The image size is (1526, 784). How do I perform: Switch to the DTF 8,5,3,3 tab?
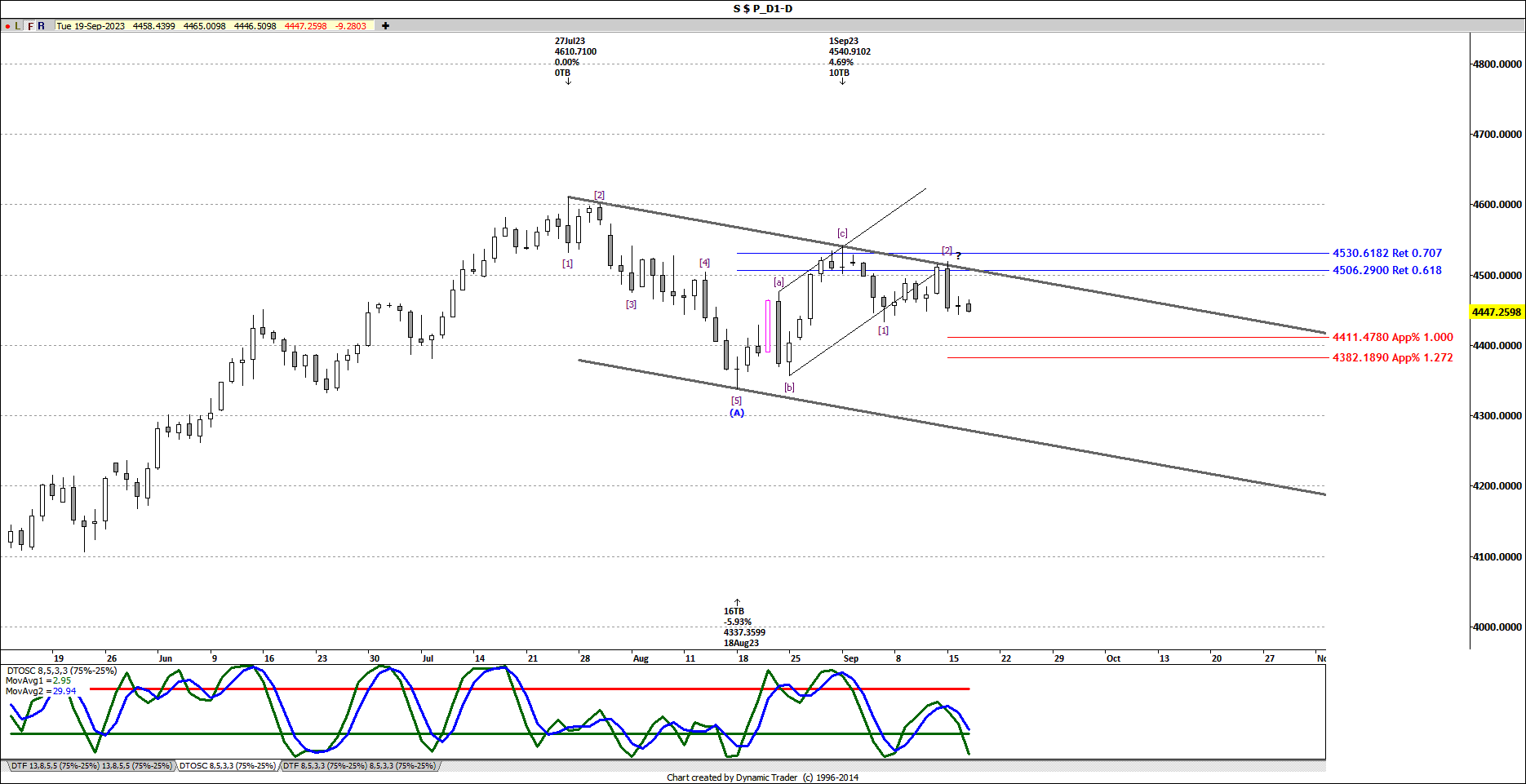[x=359, y=766]
